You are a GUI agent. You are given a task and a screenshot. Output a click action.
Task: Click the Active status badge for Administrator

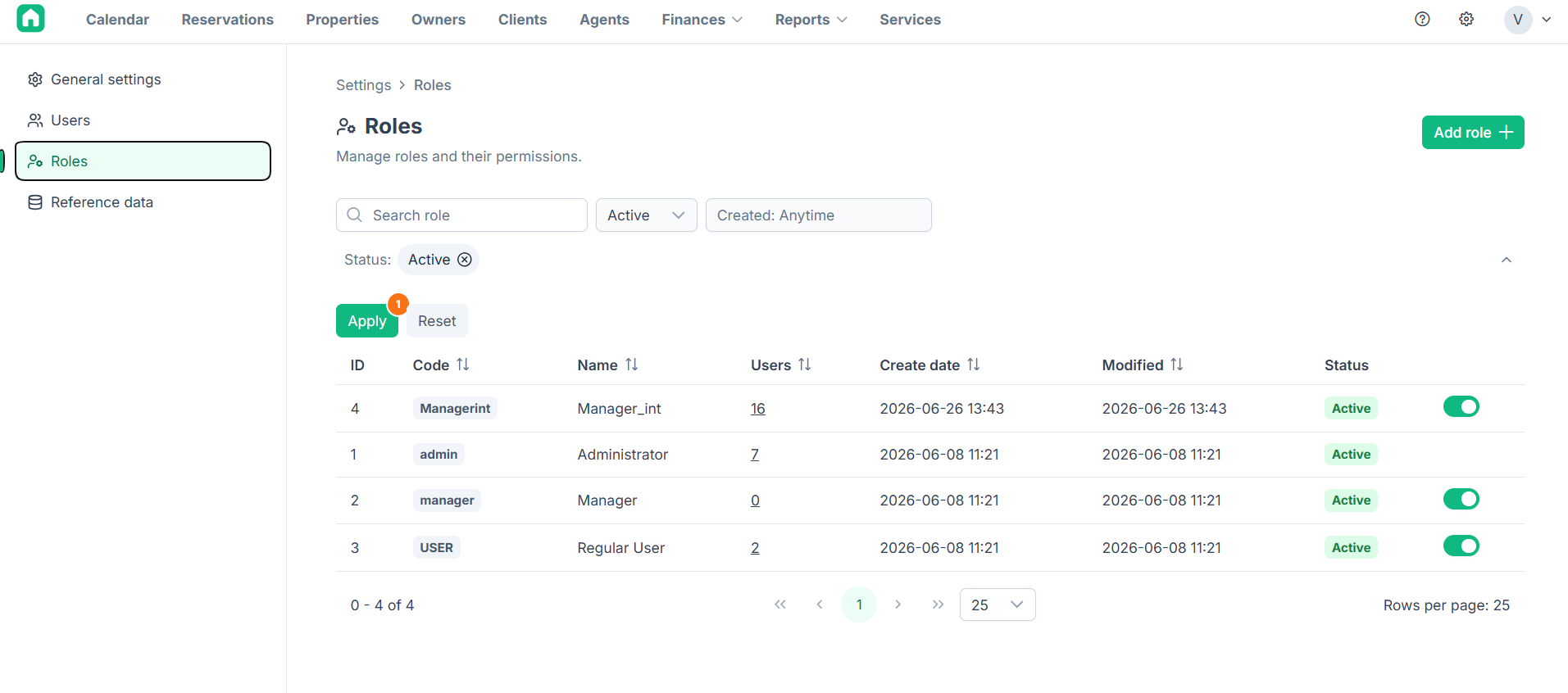pos(1351,454)
